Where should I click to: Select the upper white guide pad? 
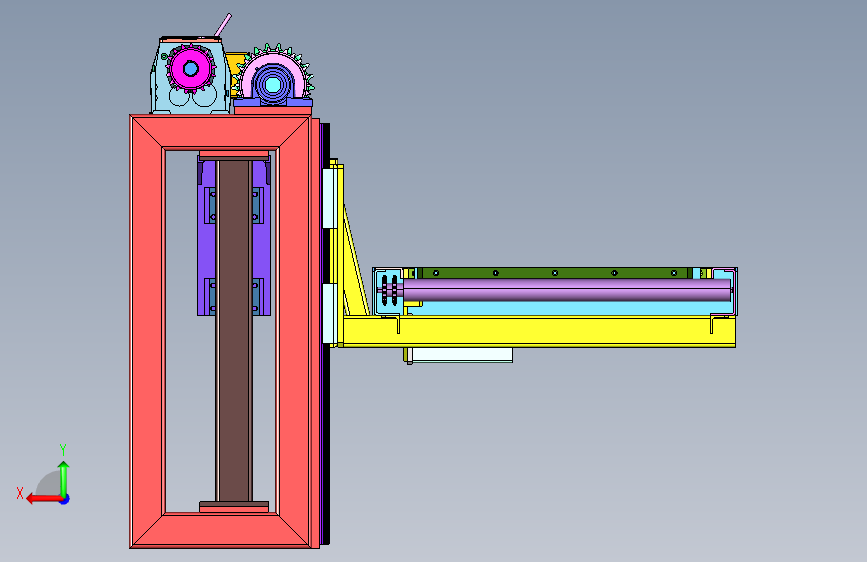(x=330, y=199)
